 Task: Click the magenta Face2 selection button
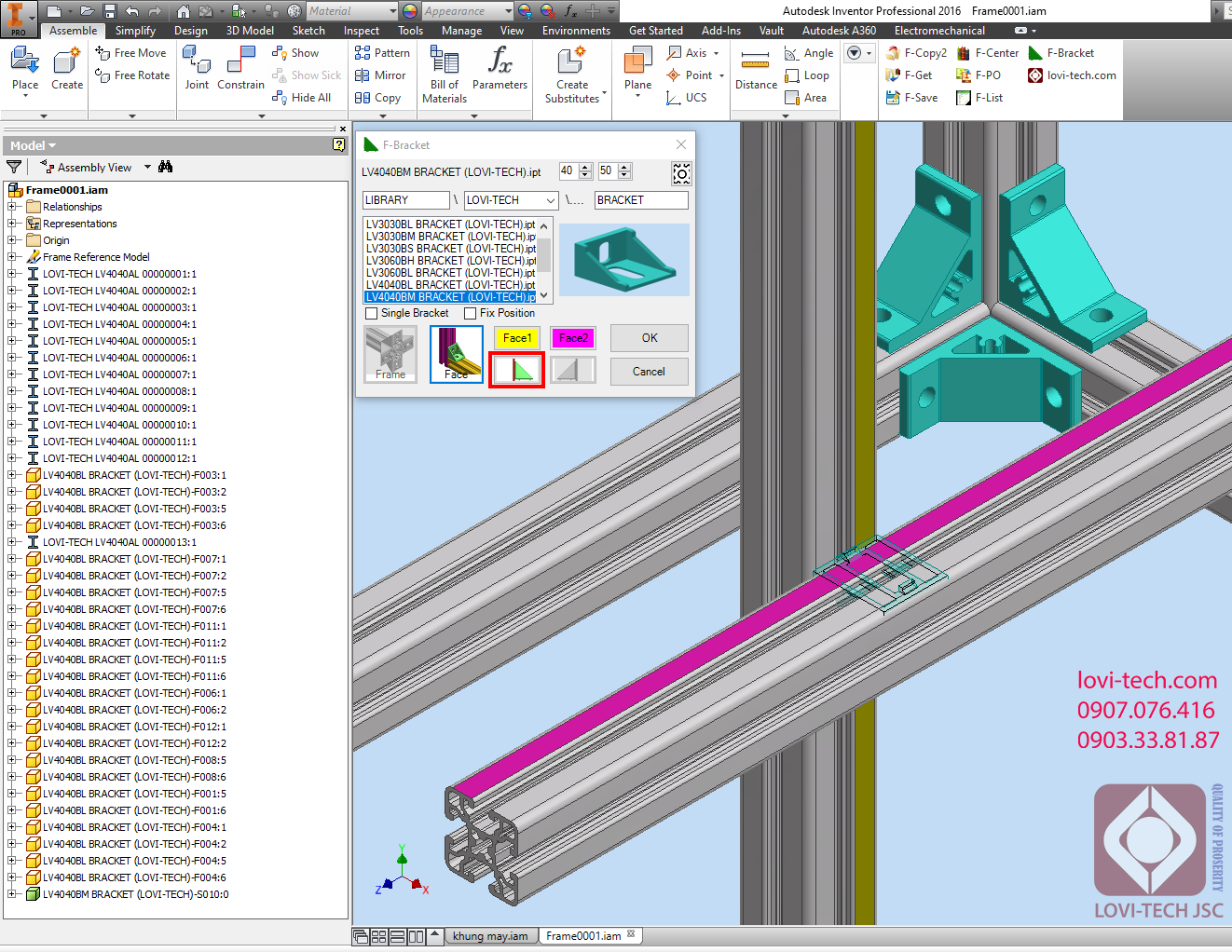573,338
